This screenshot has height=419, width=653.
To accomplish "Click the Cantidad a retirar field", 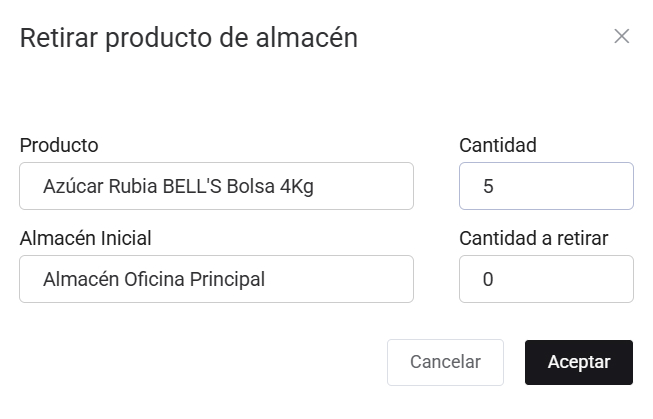I will click(x=546, y=279).
